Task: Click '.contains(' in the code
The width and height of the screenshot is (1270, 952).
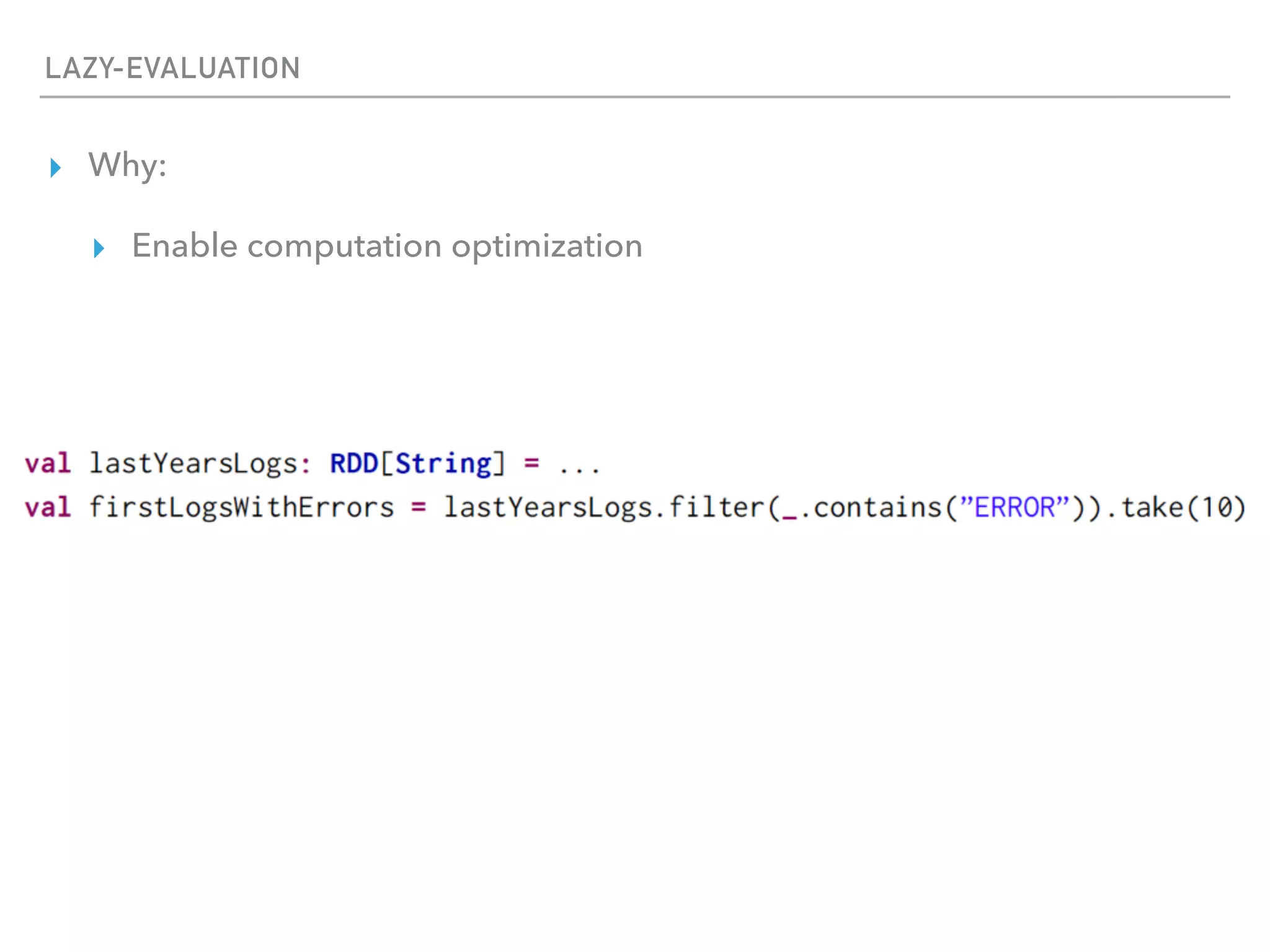Action: click(879, 508)
